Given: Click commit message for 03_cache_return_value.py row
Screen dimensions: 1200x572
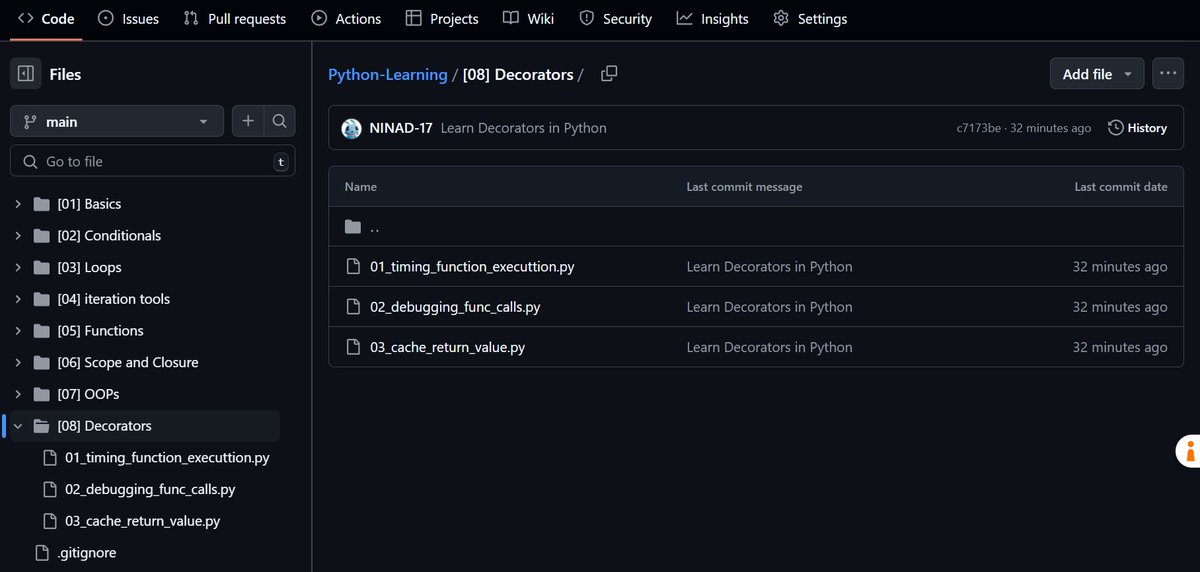Looking at the screenshot, I should pos(770,347).
